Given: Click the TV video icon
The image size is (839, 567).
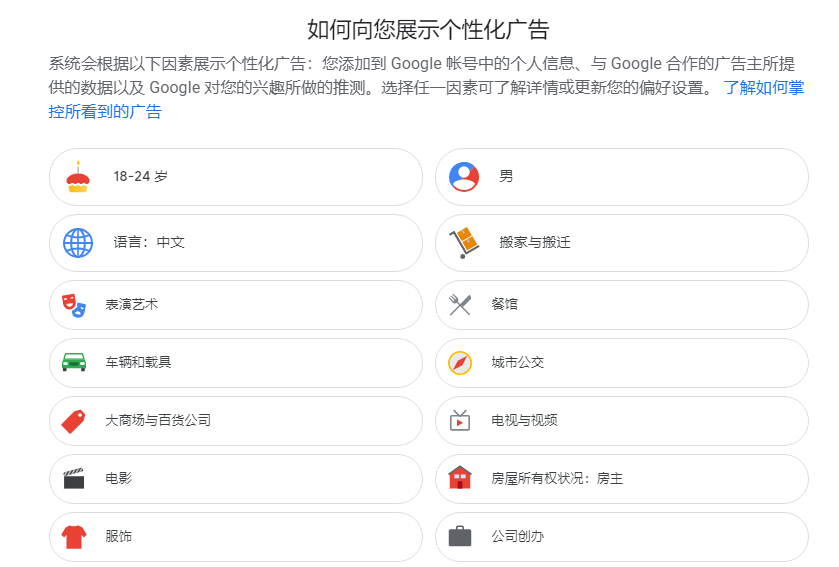Looking at the screenshot, I should tap(460, 420).
